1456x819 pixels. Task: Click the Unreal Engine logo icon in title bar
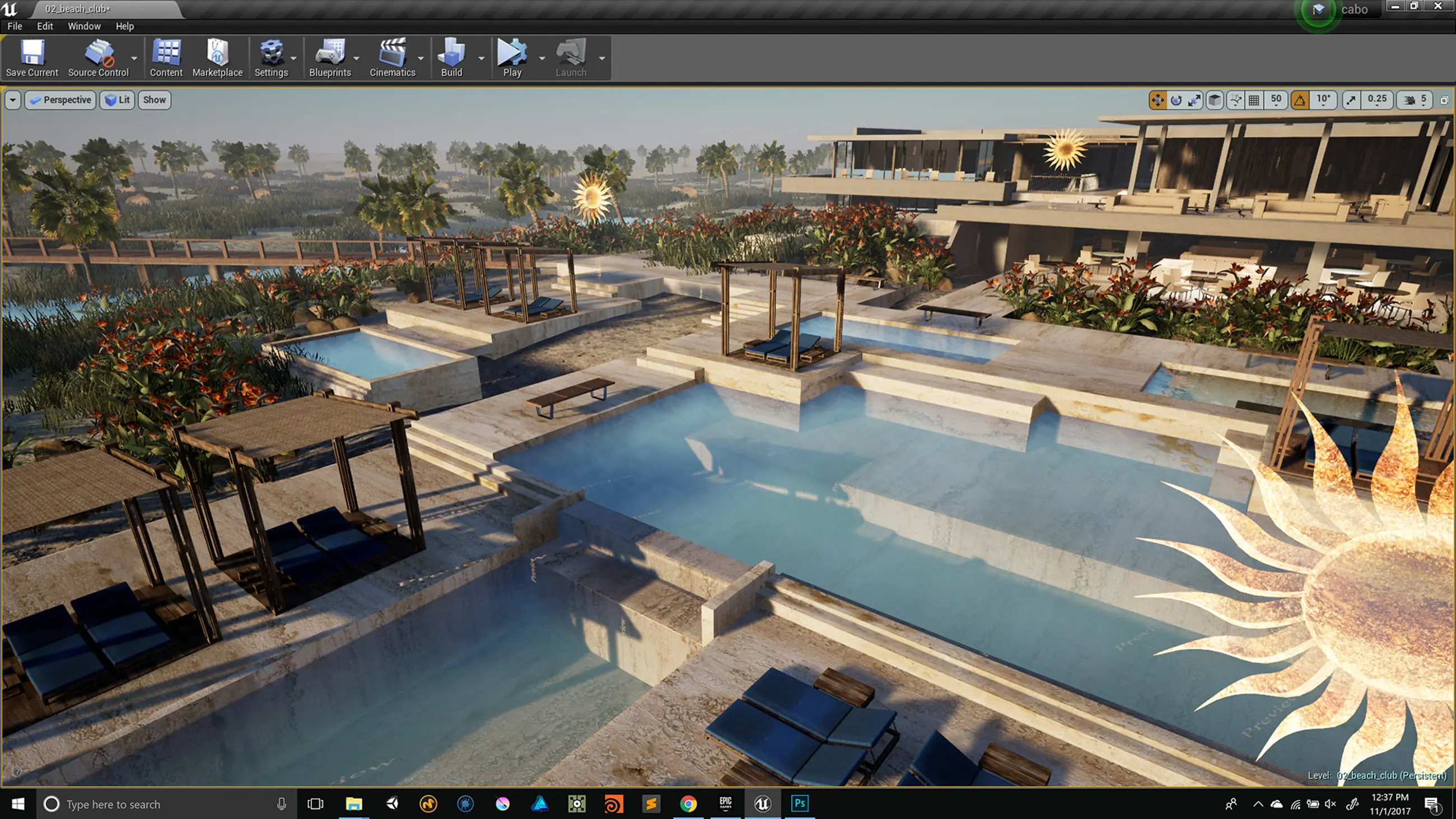(10, 9)
